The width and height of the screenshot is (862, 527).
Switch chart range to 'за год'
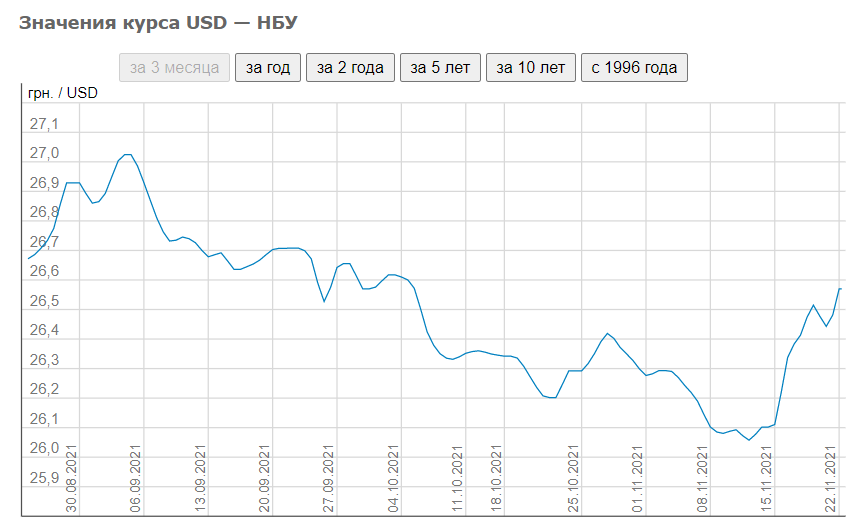[267, 68]
